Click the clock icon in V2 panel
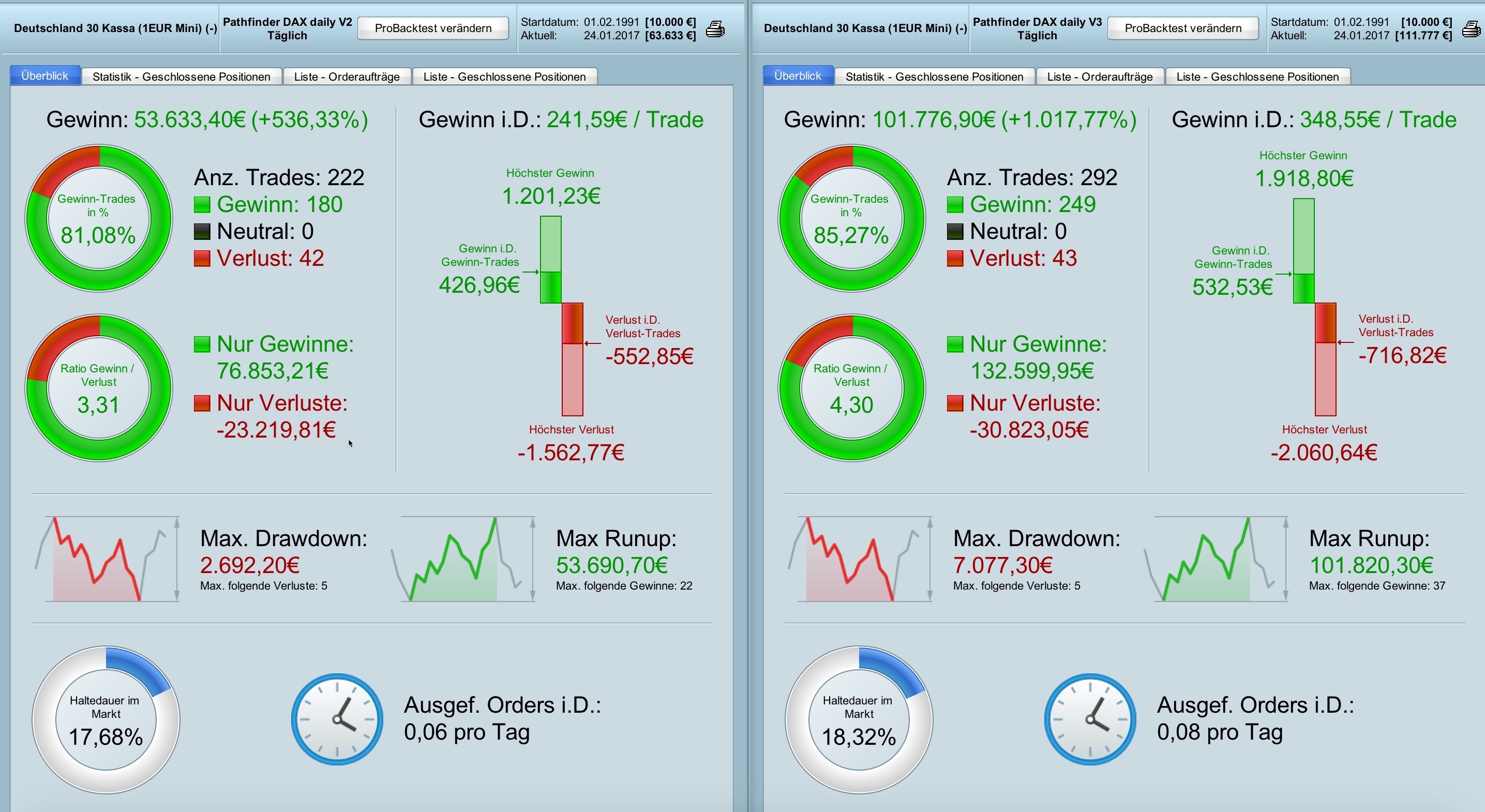 point(337,719)
